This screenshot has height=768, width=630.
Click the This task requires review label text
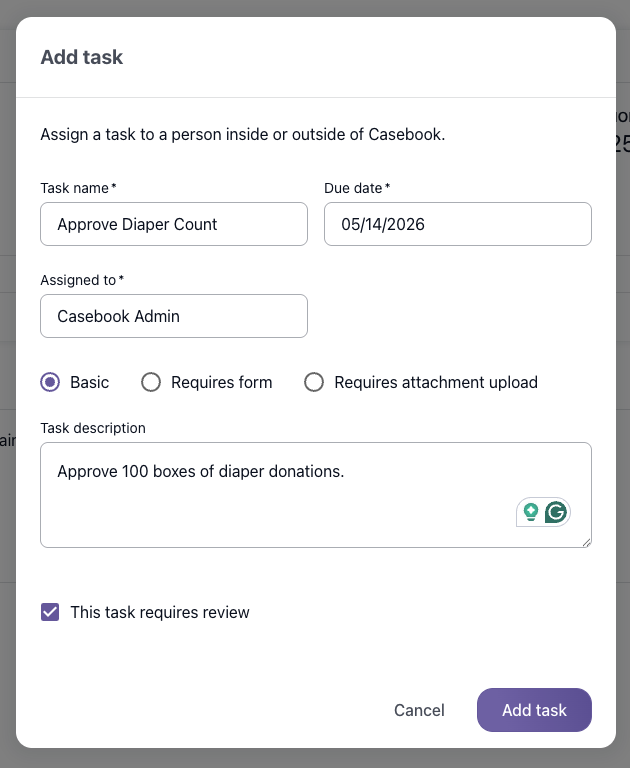[160, 612]
